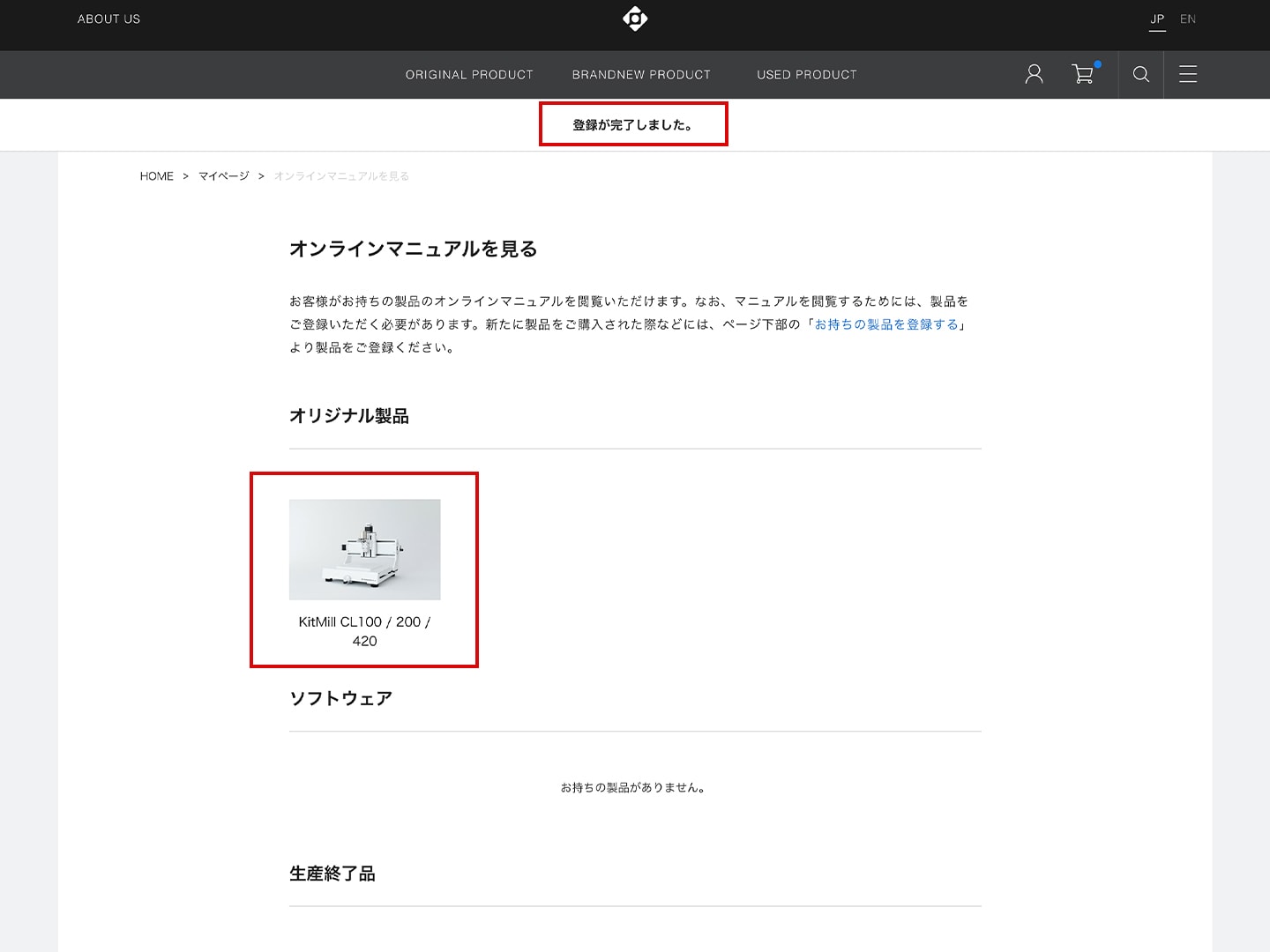Open the KitMill CL100 product image
1270x952 pixels.
(x=364, y=549)
